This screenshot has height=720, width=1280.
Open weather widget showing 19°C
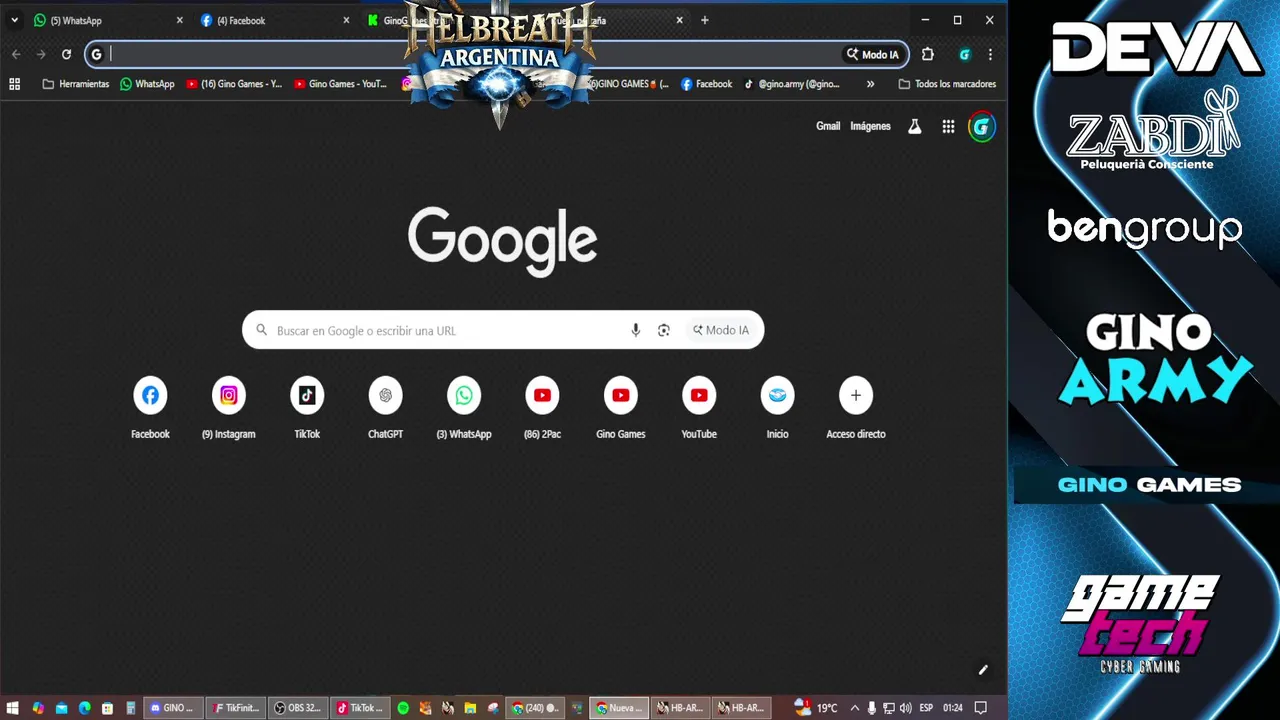click(815, 708)
